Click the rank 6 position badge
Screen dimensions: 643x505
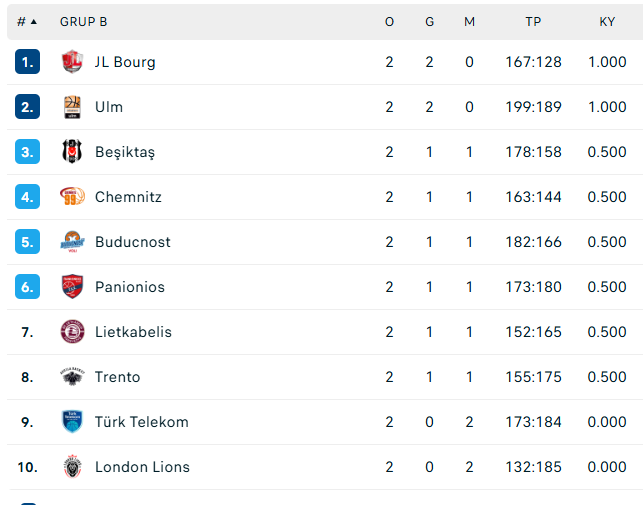(x=27, y=287)
